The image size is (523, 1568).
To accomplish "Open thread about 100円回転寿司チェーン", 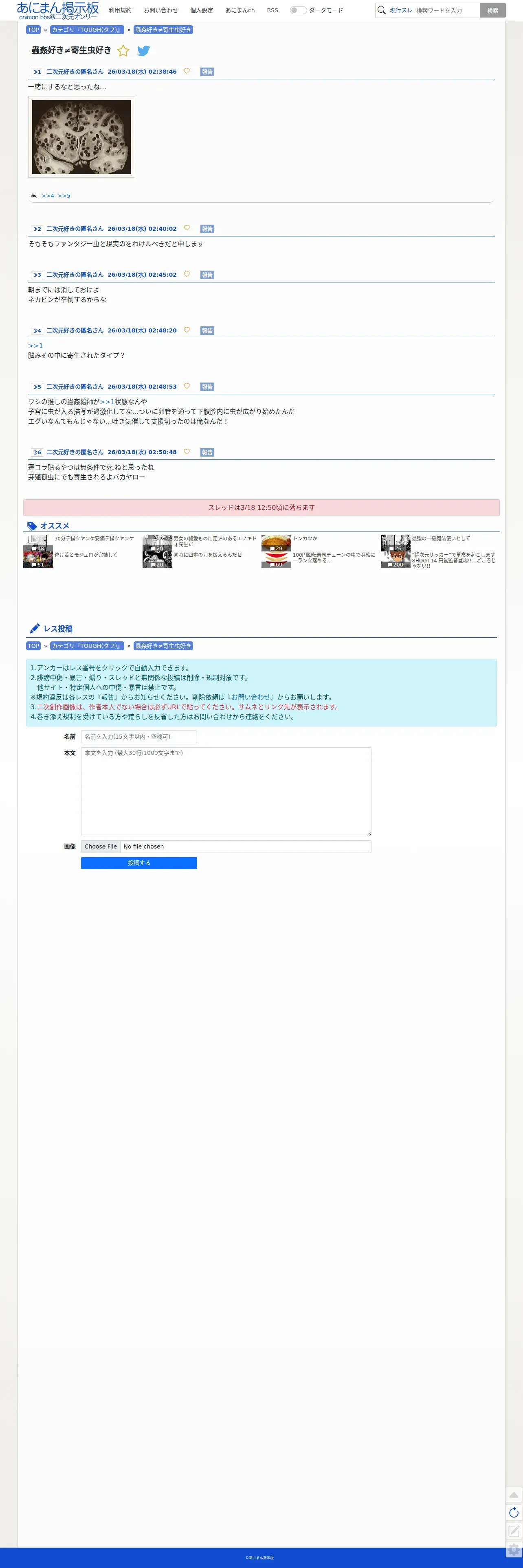I will coord(334,558).
